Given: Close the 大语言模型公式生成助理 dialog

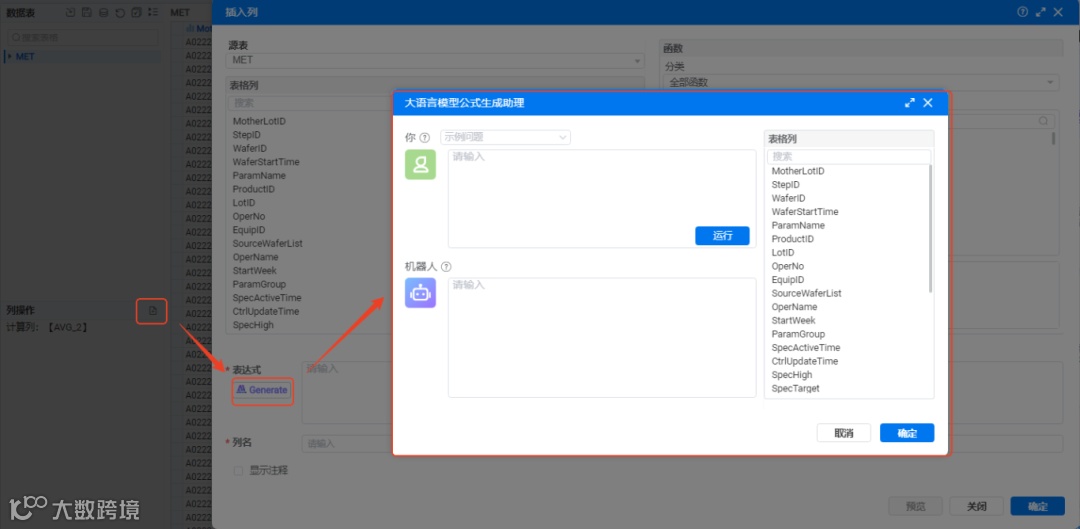Looking at the screenshot, I should pyautogui.click(x=928, y=103).
